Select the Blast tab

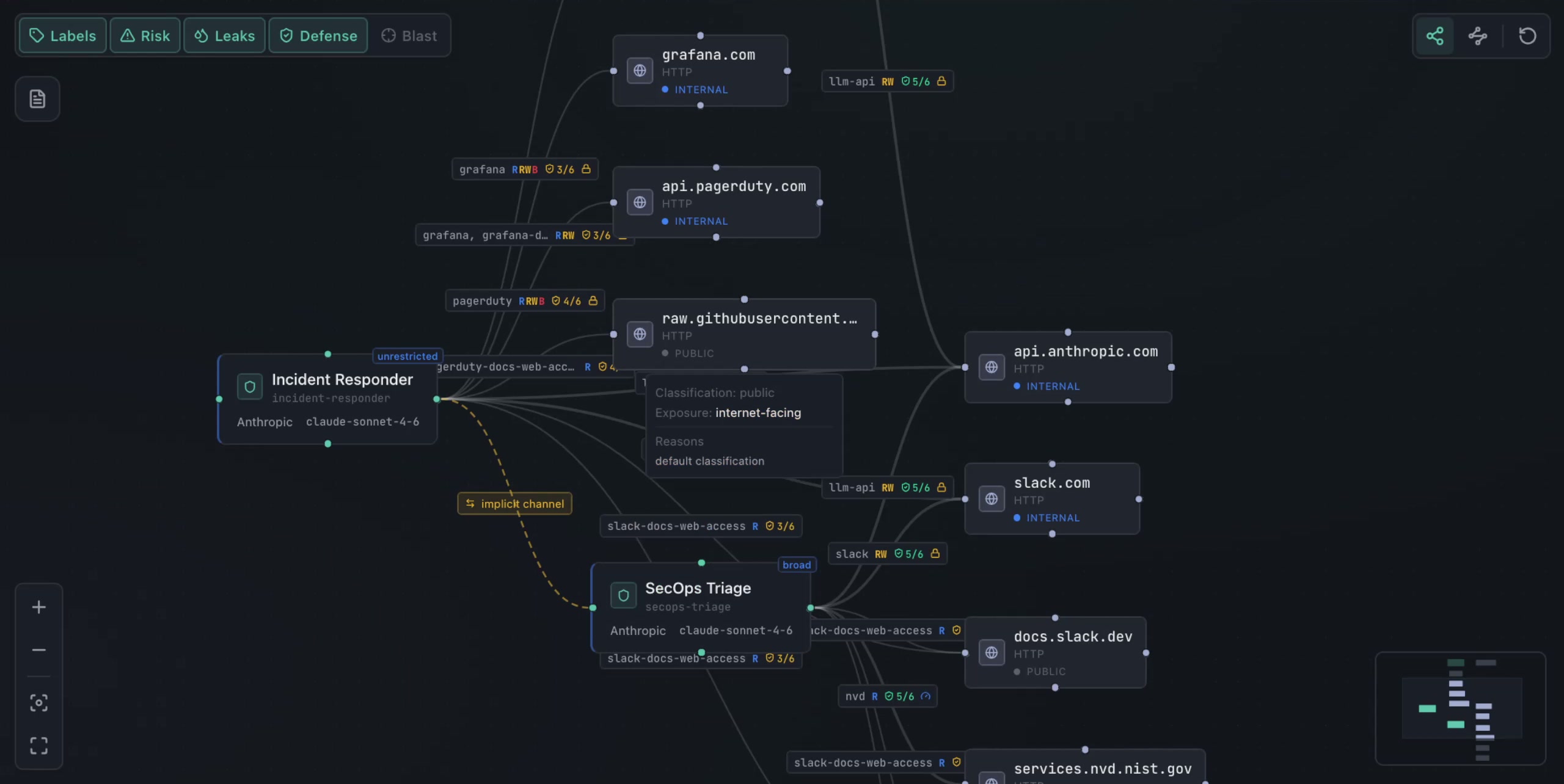(x=410, y=35)
